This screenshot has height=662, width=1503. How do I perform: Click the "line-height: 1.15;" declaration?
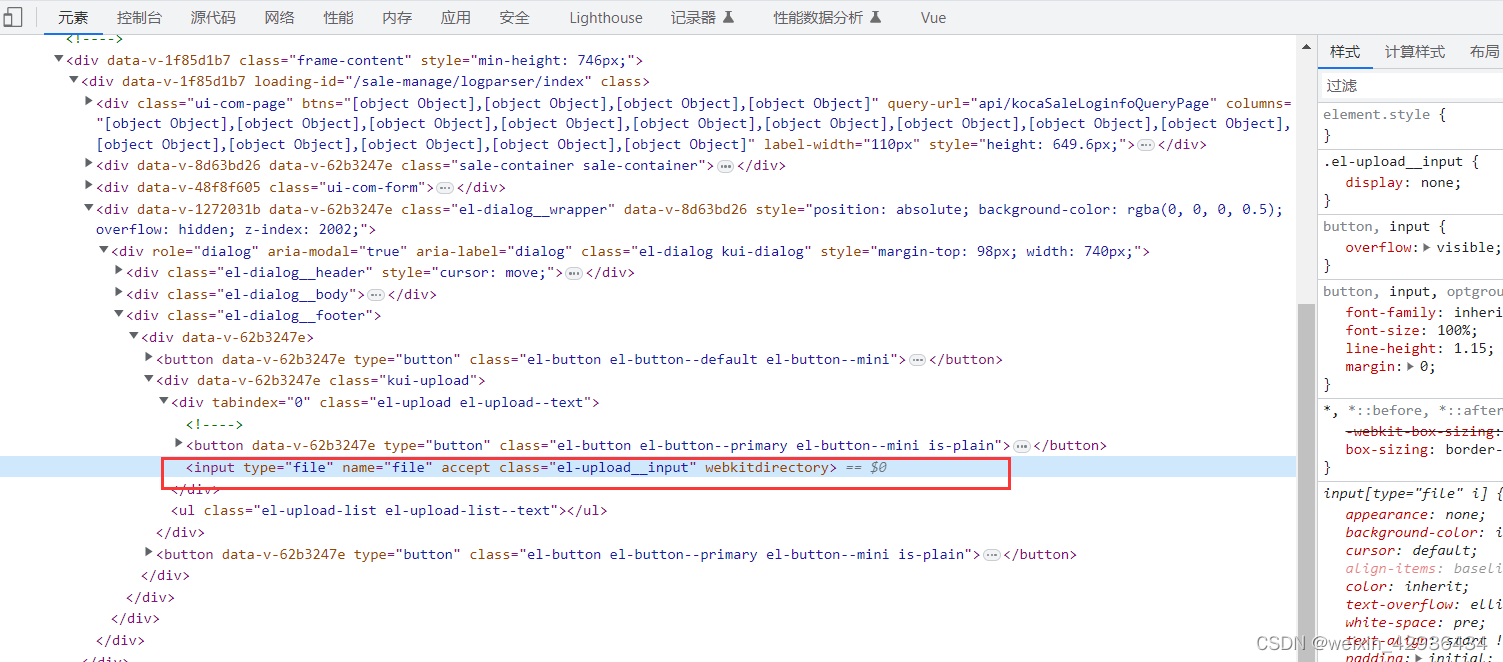pyautogui.click(x=1419, y=349)
